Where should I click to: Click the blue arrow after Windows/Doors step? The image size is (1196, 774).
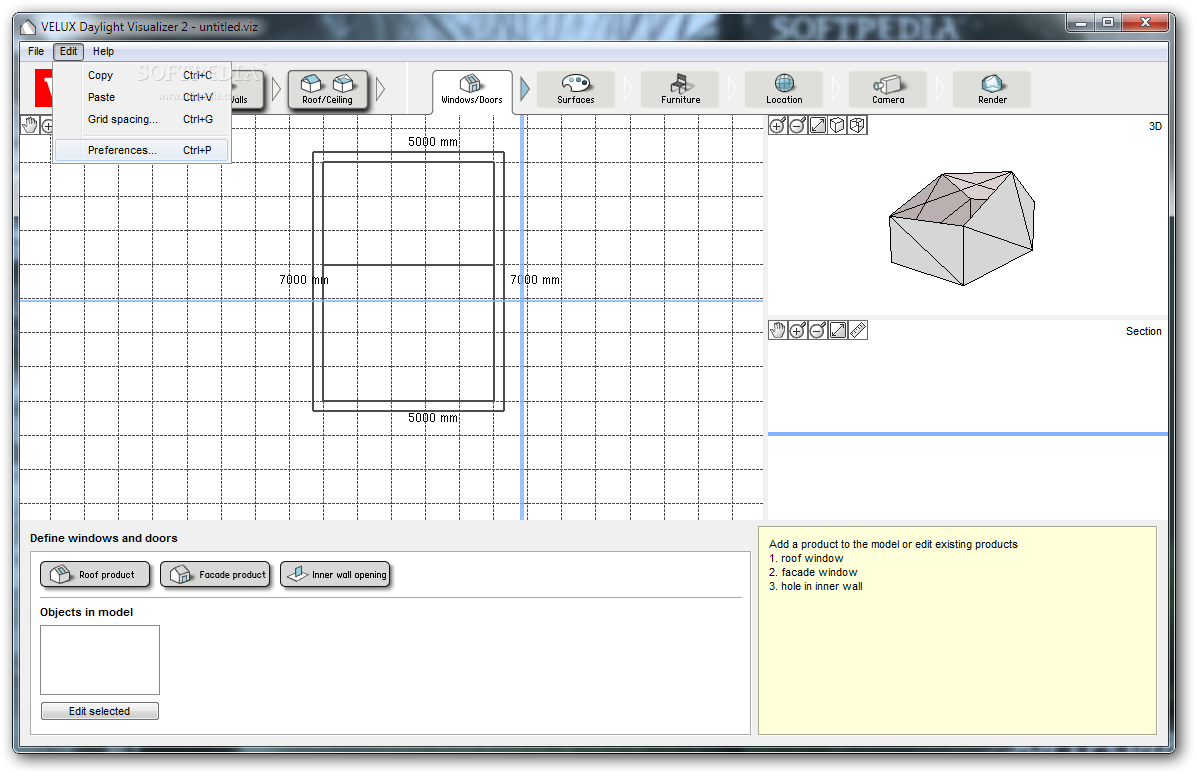coord(525,89)
